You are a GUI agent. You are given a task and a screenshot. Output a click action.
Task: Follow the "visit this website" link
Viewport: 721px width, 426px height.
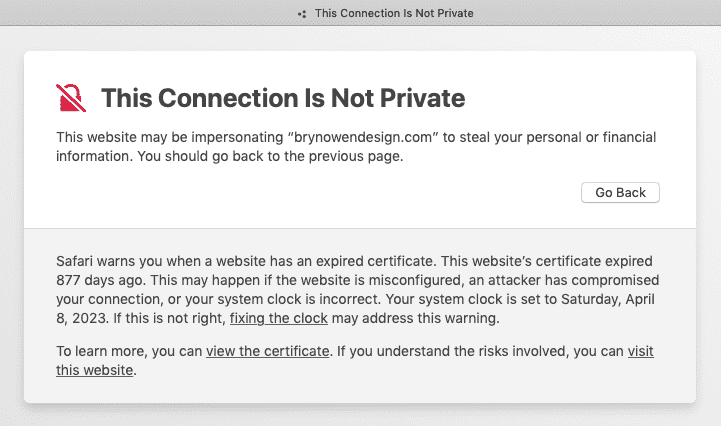641,351
